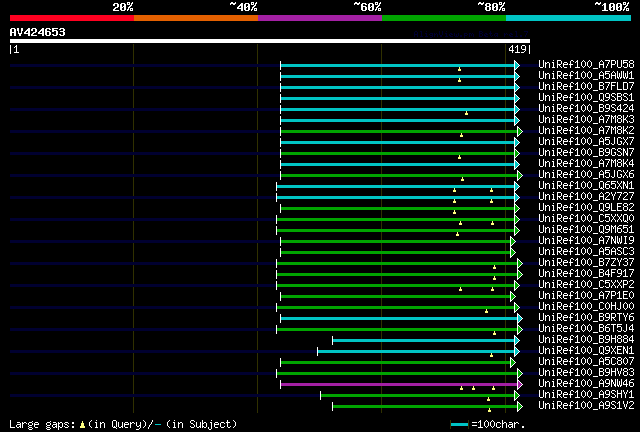Screen dimensions: 640x432
Task: Select the UniRef100_Q9LE82 label
Action: pos(586,208)
